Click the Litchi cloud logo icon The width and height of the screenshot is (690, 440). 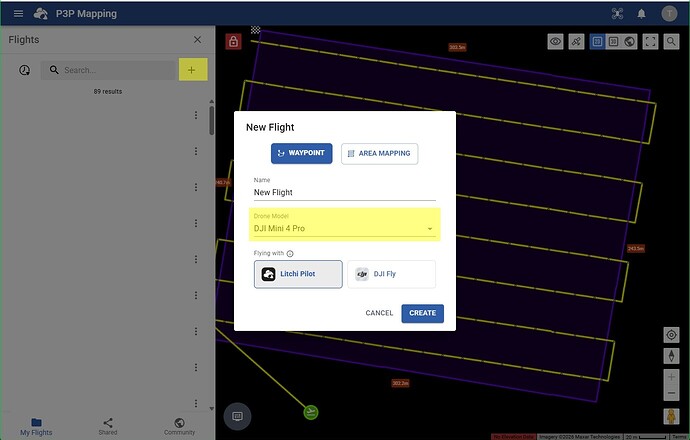(41, 14)
